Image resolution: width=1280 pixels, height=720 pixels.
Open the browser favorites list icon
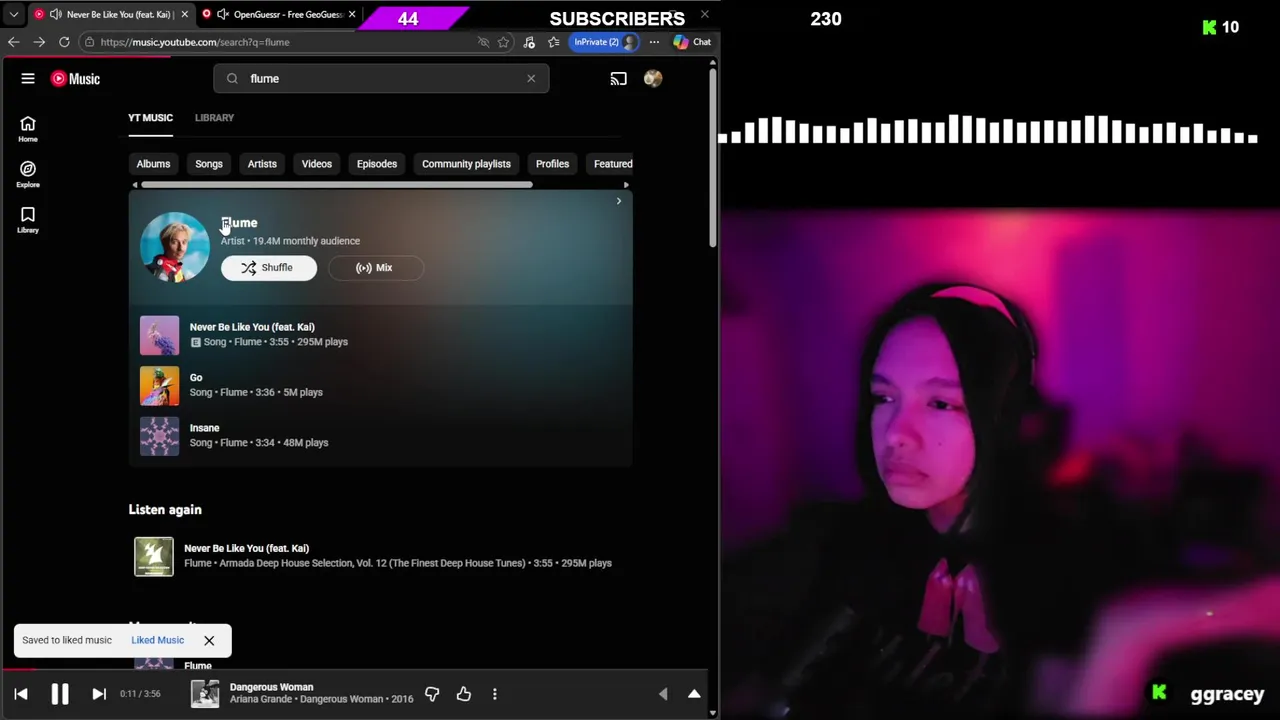[554, 42]
